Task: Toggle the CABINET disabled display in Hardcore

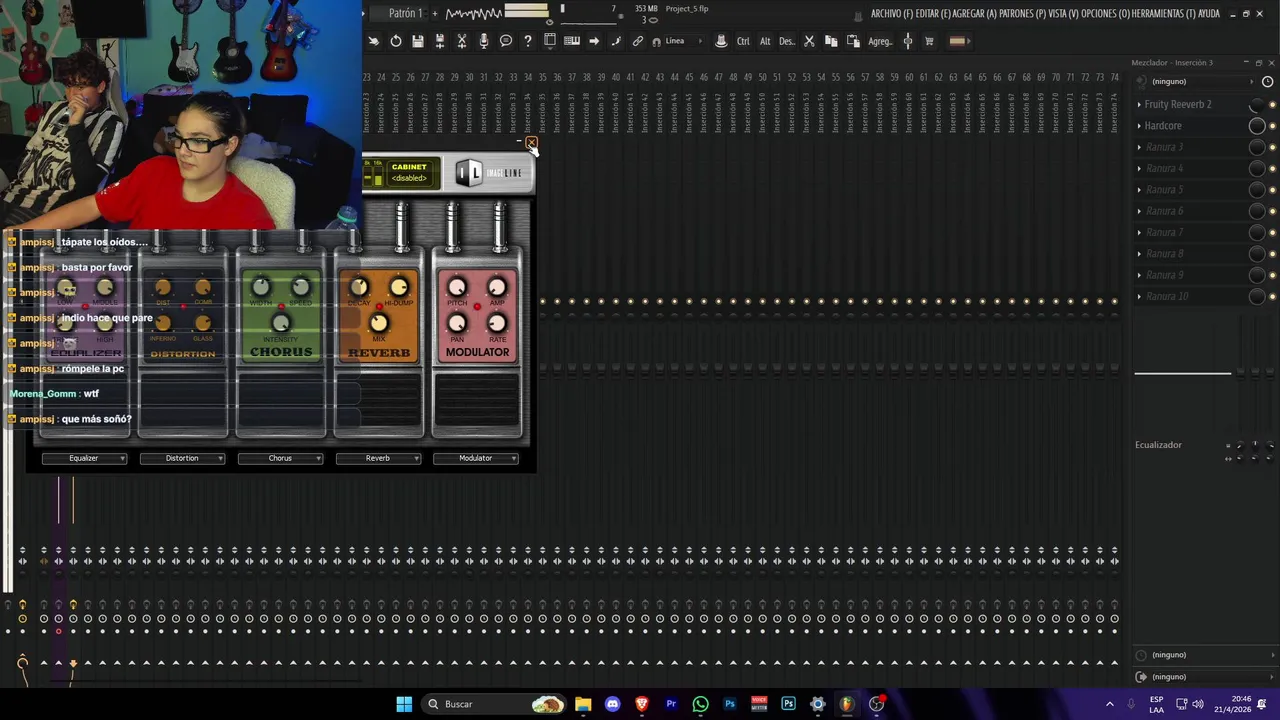Action: click(x=409, y=172)
